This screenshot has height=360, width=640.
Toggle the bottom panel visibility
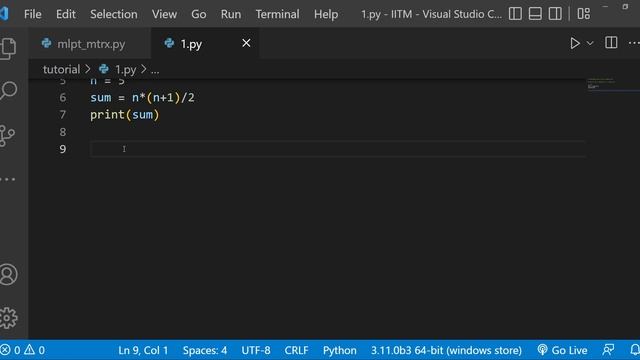coord(535,14)
